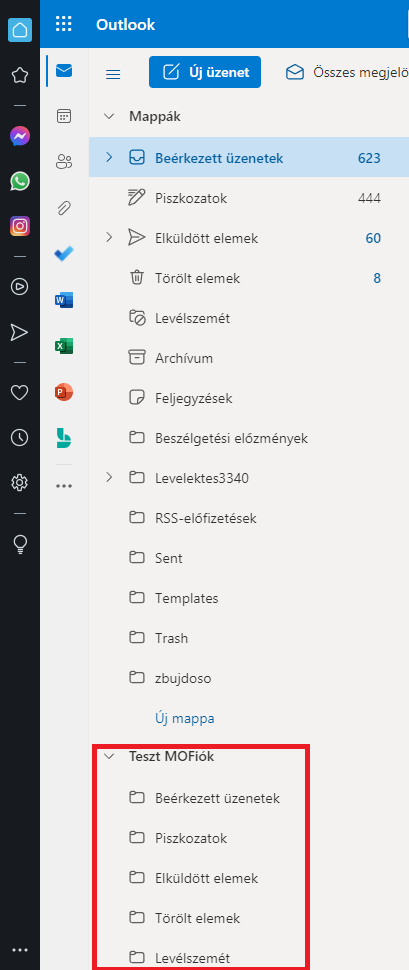Launch the To Do checkmark icon
409x970 pixels.
click(64, 254)
